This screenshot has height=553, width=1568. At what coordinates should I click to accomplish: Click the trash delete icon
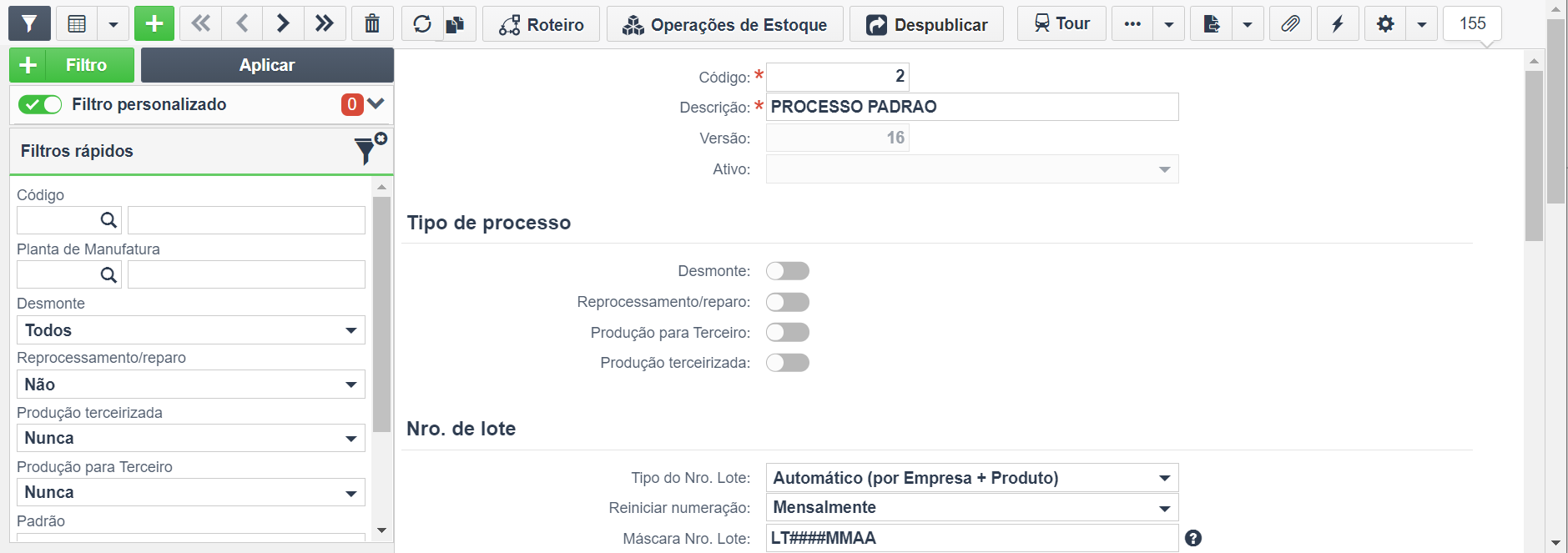coord(372,24)
